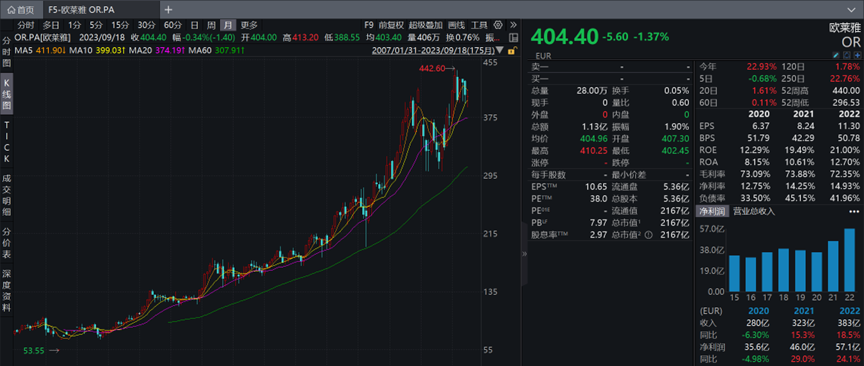Screen dimensions: 864x366
Task: Select the 净利润 chart tab
Action: coord(713,211)
